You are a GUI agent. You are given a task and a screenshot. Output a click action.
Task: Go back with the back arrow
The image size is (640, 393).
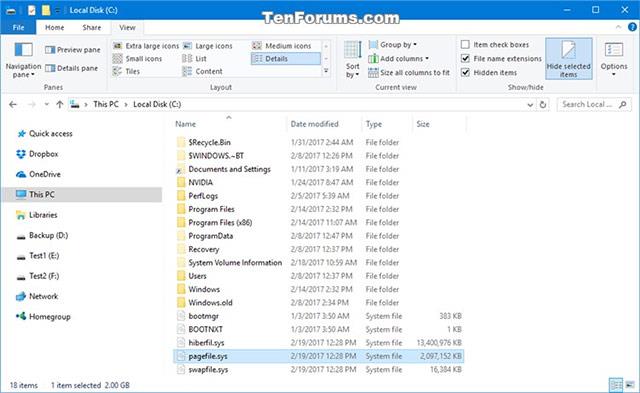click(13, 104)
